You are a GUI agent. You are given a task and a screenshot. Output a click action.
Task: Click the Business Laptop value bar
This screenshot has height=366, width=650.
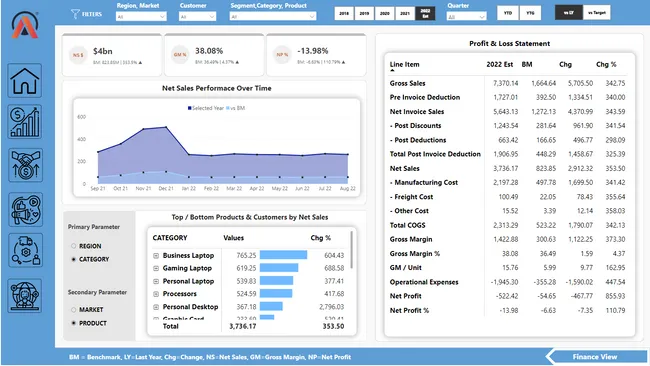pyautogui.click(x=283, y=255)
